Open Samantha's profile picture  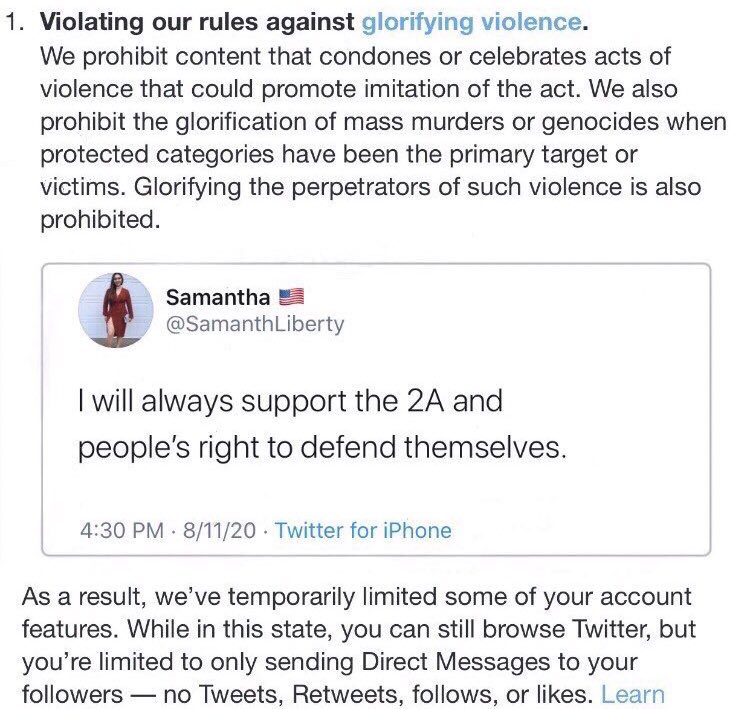coord(116,310)
